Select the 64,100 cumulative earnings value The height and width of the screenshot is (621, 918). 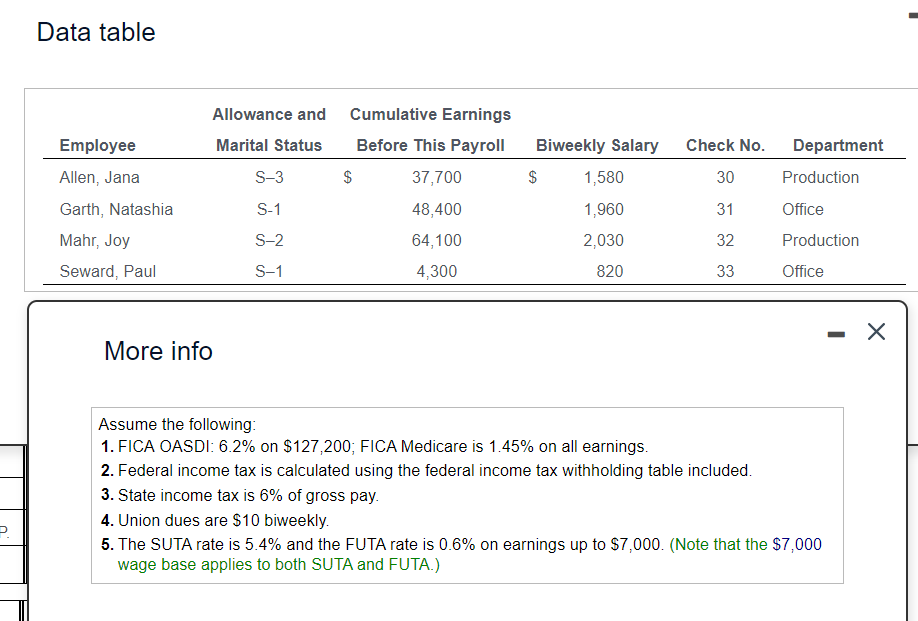click(437, 240)
